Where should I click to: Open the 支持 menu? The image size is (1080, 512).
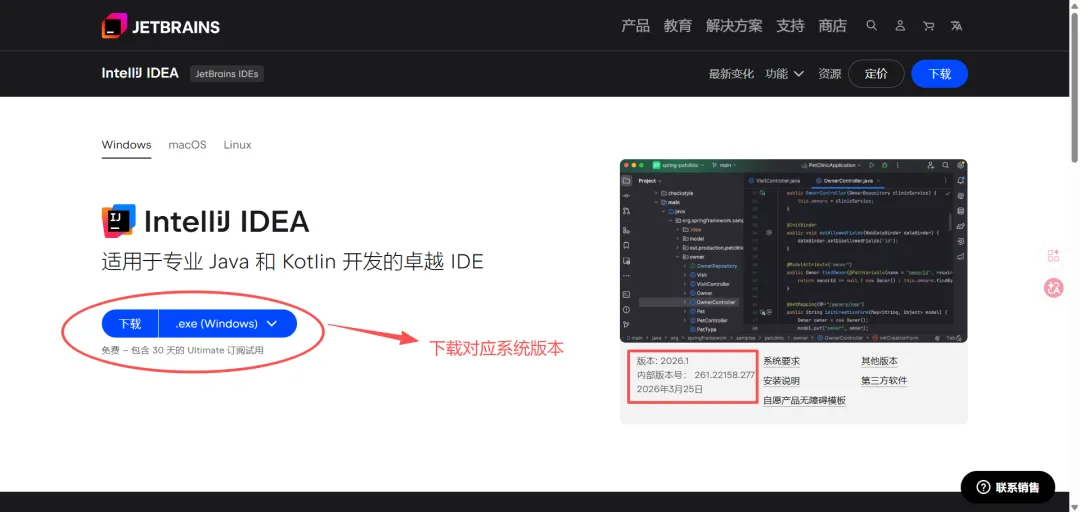point(791,26)
